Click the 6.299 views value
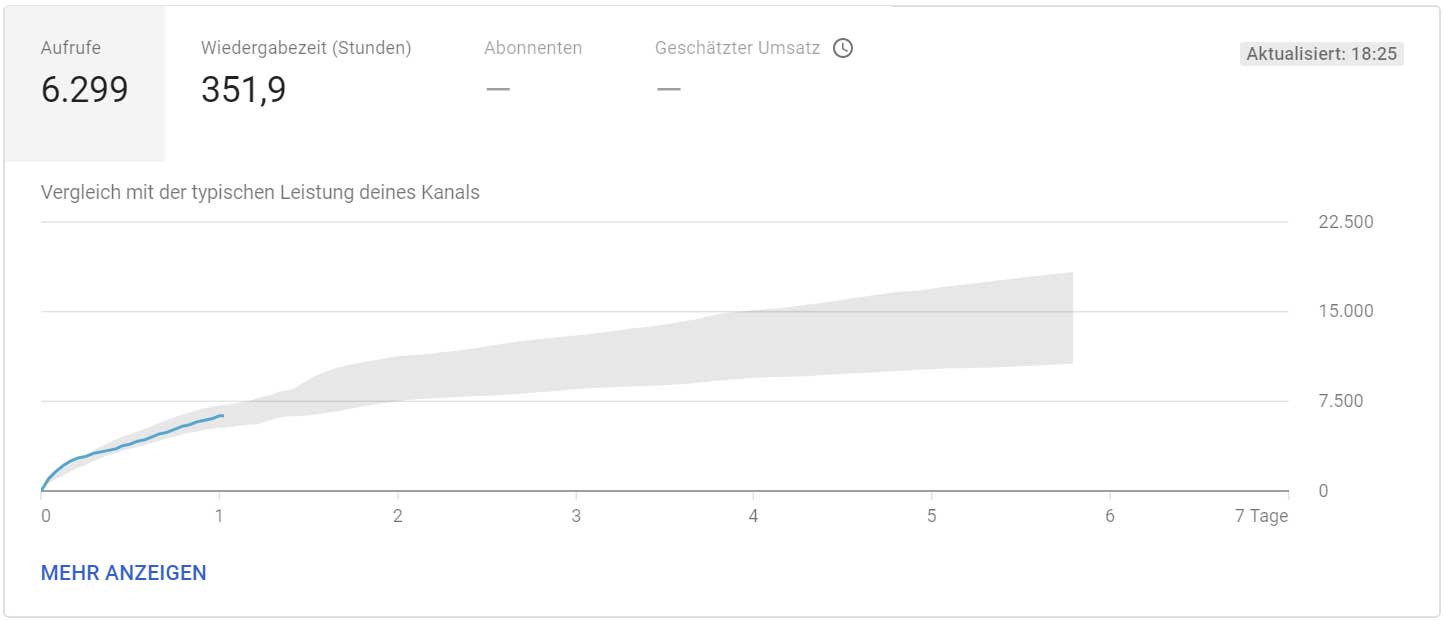Image resolution: width=1444 pixels, height=621 pixels. pos(85,90)
